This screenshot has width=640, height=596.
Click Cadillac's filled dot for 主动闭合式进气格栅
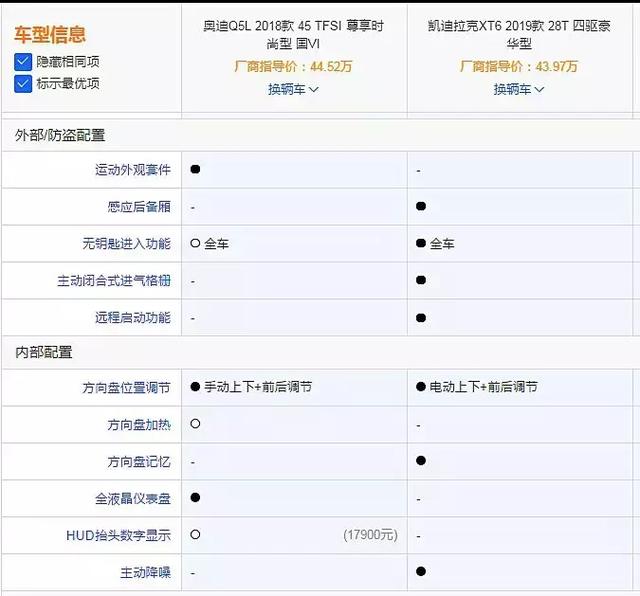tap(421, 280)
